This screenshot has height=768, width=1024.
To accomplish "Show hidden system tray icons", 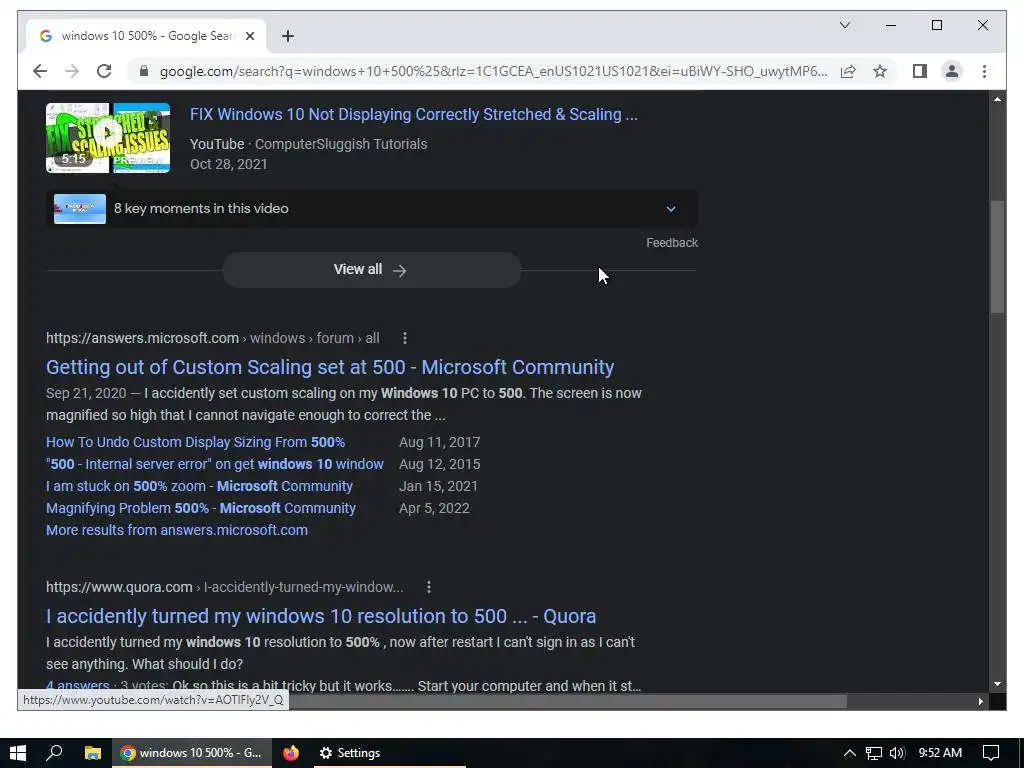I will click(850, 753).
